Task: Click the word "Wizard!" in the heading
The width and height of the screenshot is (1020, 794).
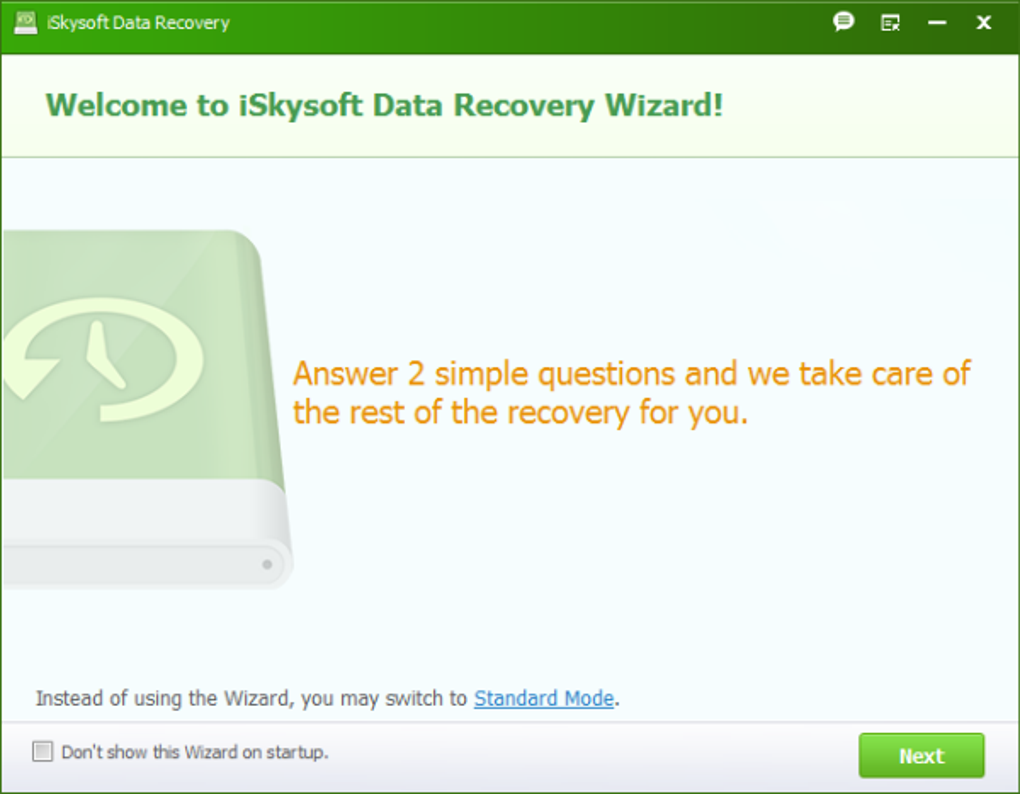Action: click(664, 105)
